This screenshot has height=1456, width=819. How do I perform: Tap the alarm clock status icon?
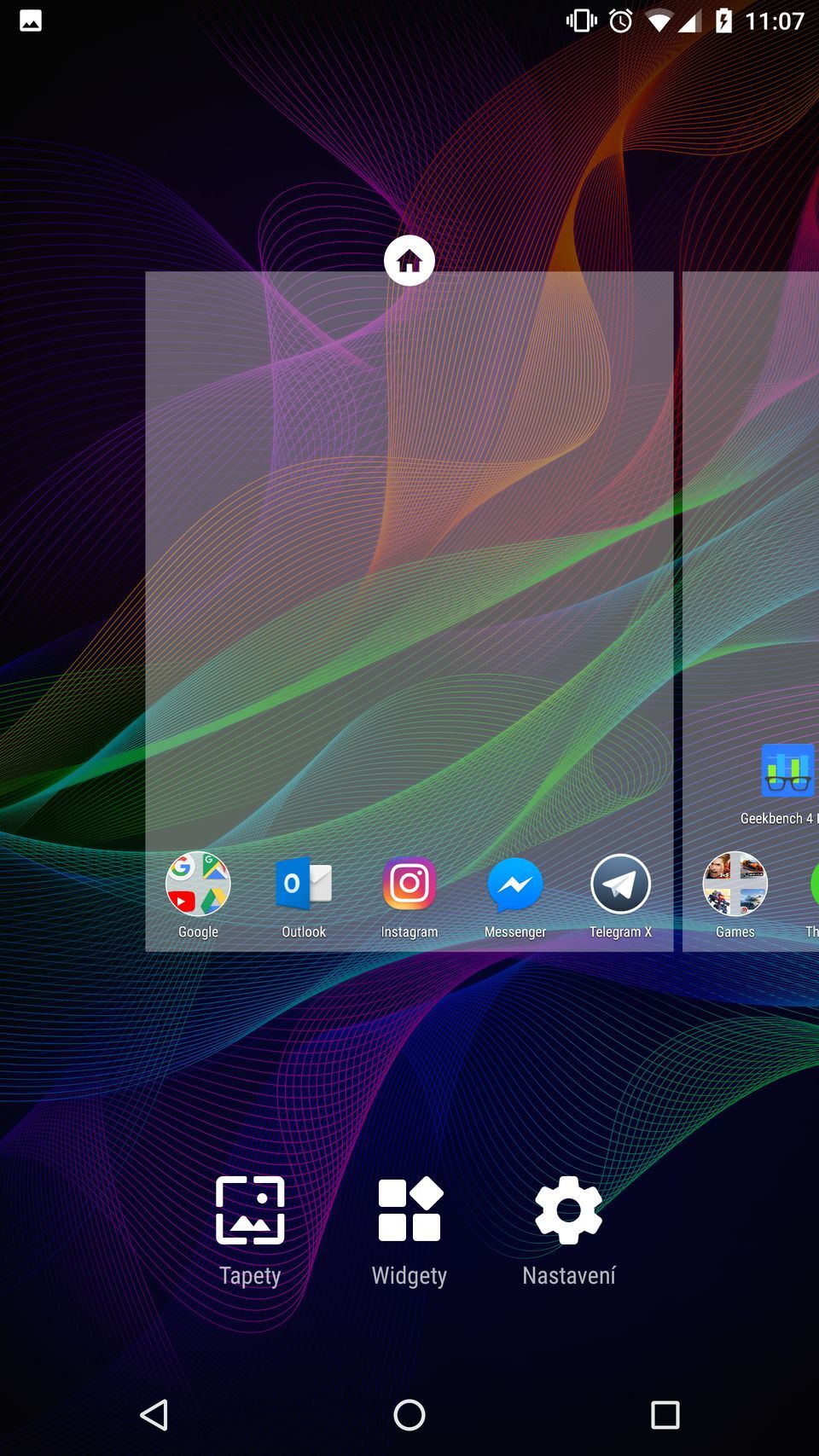(x=621, y=20)
